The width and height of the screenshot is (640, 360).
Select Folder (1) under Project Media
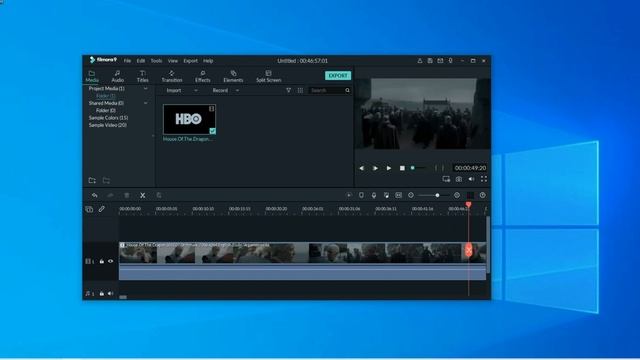pos(106,96)
